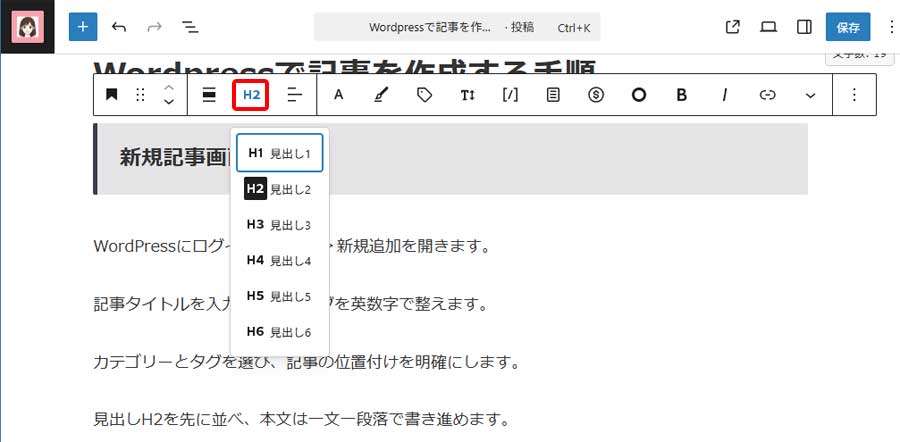
Task: Open the device preview options
Action: click(x=768, y=27)
